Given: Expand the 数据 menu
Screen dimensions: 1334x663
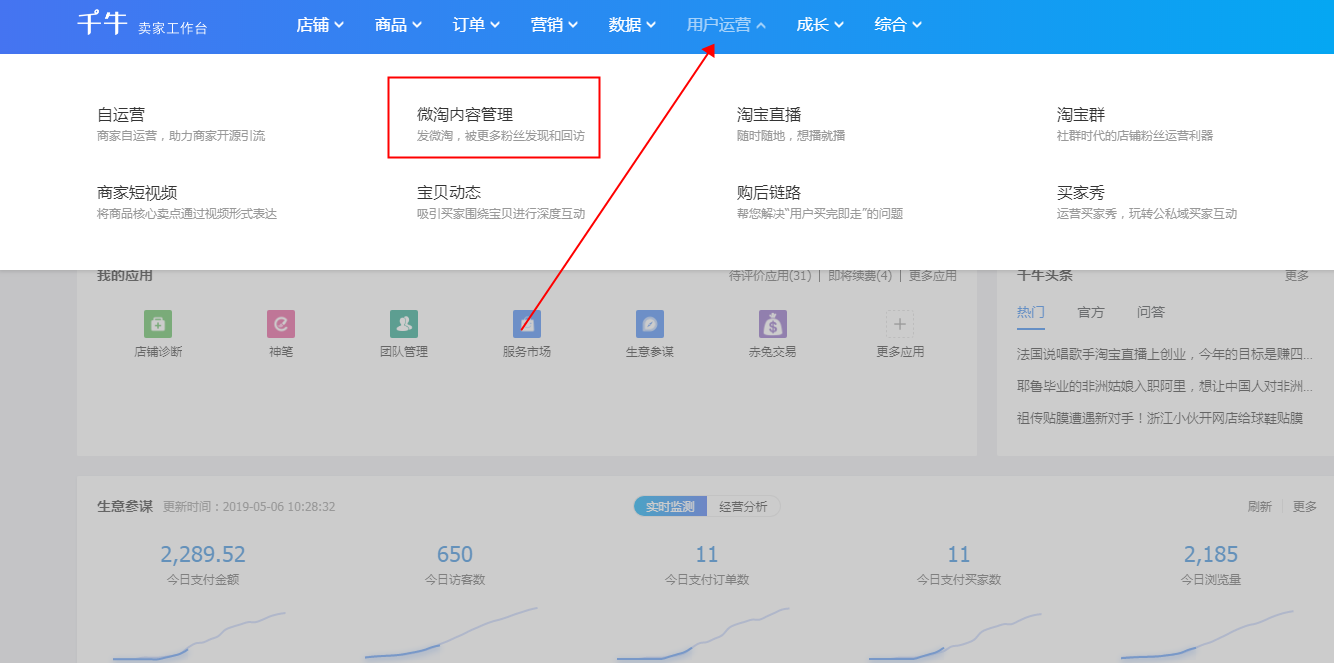Looking at the screenshot, I should click(632, 25).
